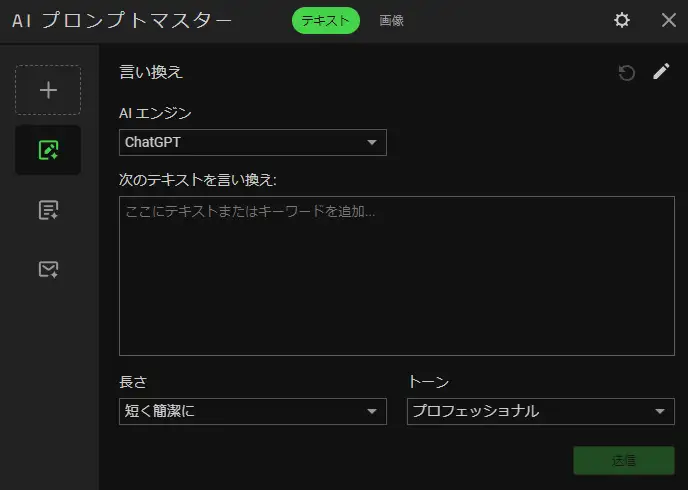Add a new prompt with plus tile
This screenshot has width=688, height=490.
(x=48, y=90)
